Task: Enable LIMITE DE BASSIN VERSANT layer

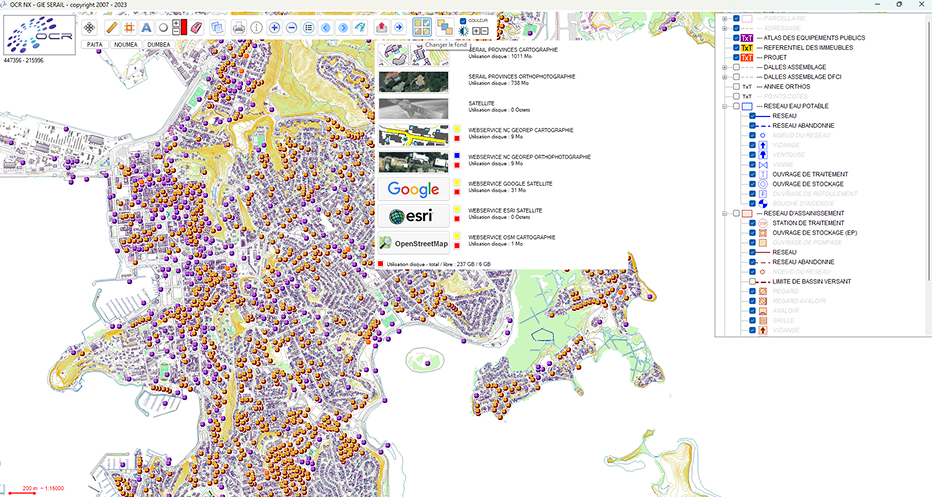Action: click(x=752, y=282)
